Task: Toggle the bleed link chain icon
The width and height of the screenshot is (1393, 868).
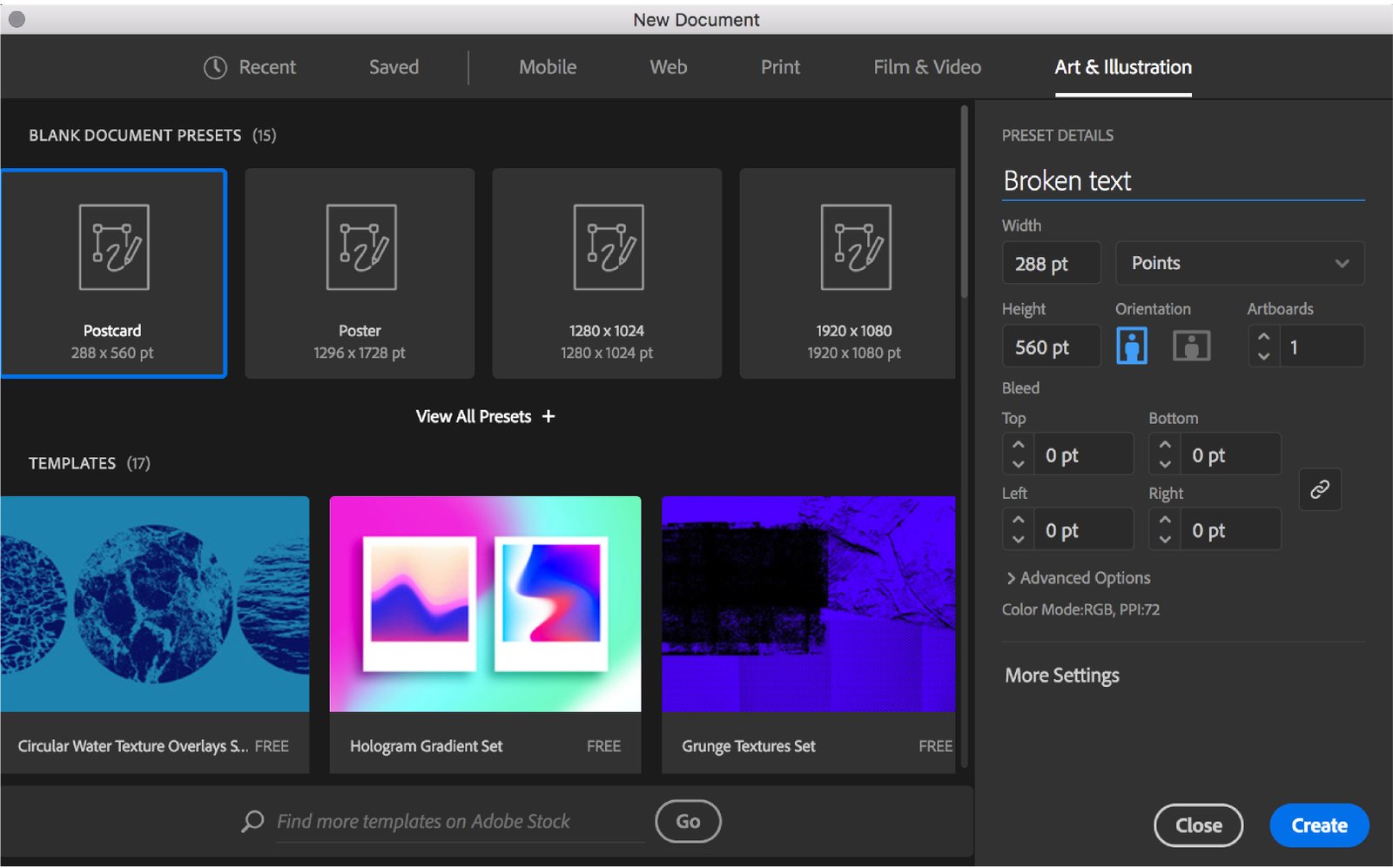Action: [x=1320, y=489]
